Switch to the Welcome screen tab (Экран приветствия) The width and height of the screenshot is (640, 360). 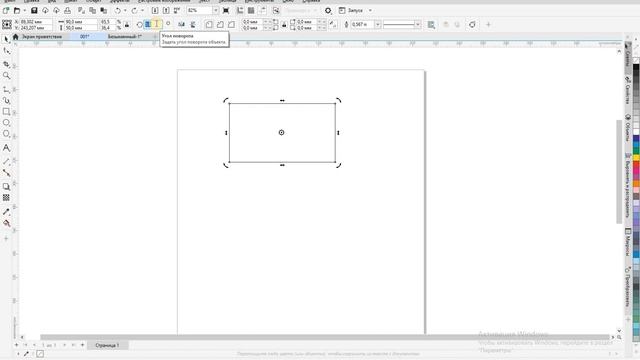(x=42, y=36)
